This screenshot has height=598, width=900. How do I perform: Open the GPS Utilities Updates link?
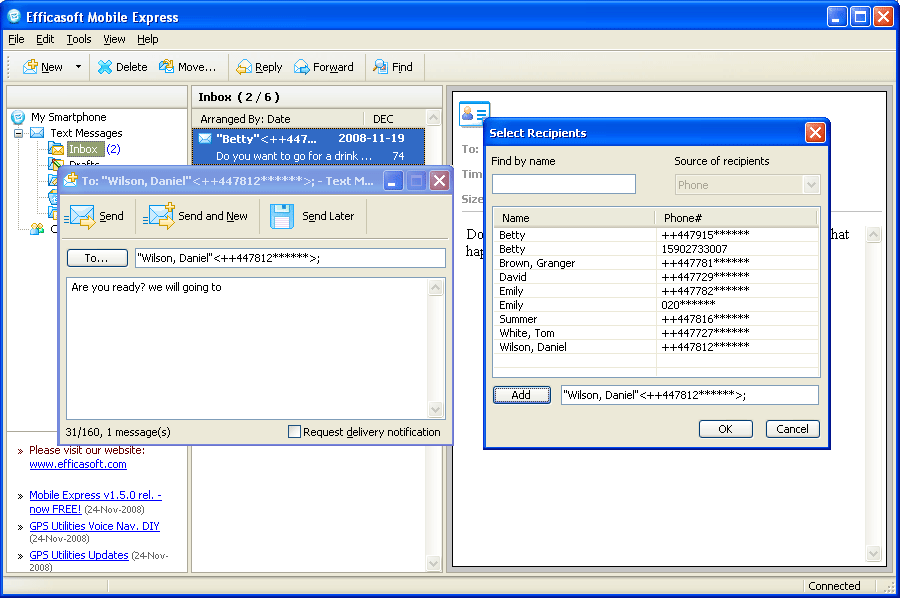(x=79, y=555)
